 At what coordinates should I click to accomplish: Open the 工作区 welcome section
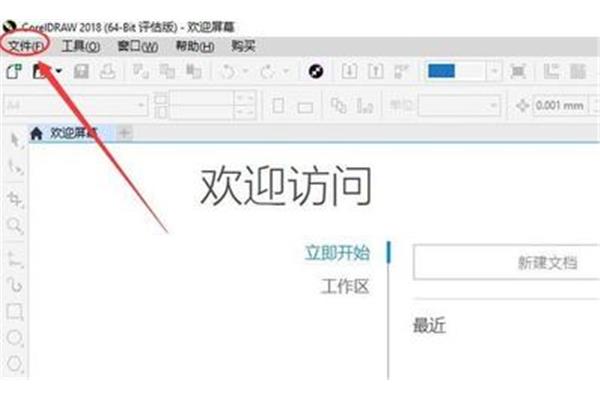345,286
